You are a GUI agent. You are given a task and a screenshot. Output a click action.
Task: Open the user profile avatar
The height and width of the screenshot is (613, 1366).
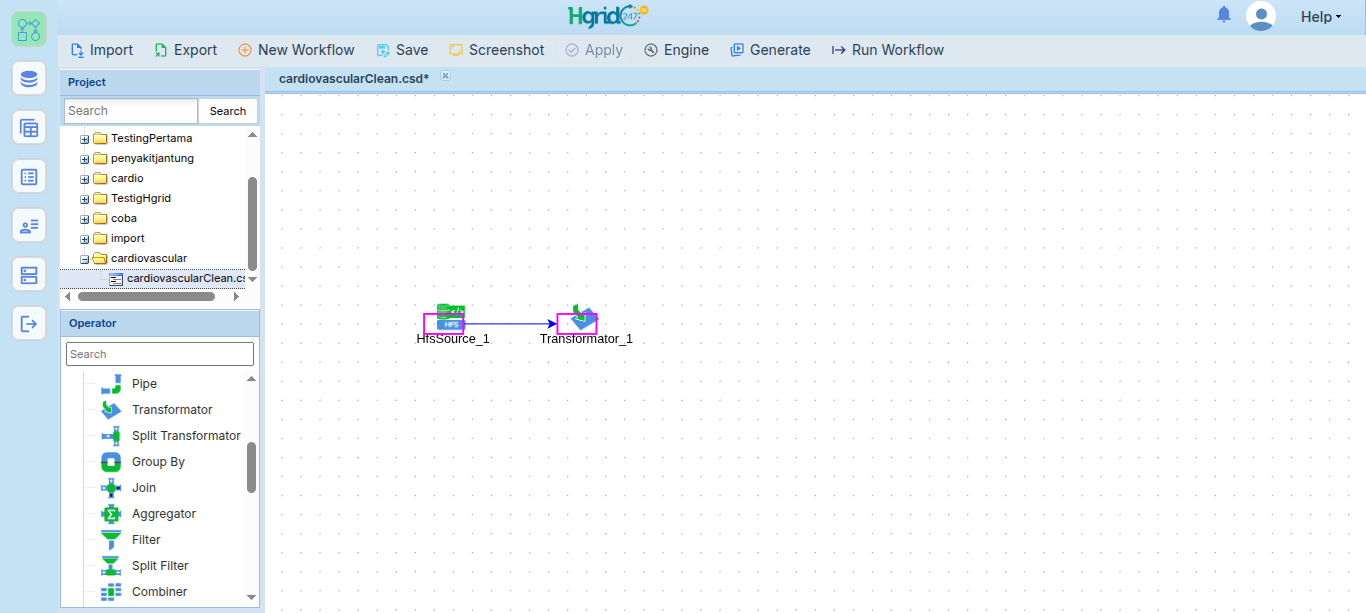click(1261, 16)
